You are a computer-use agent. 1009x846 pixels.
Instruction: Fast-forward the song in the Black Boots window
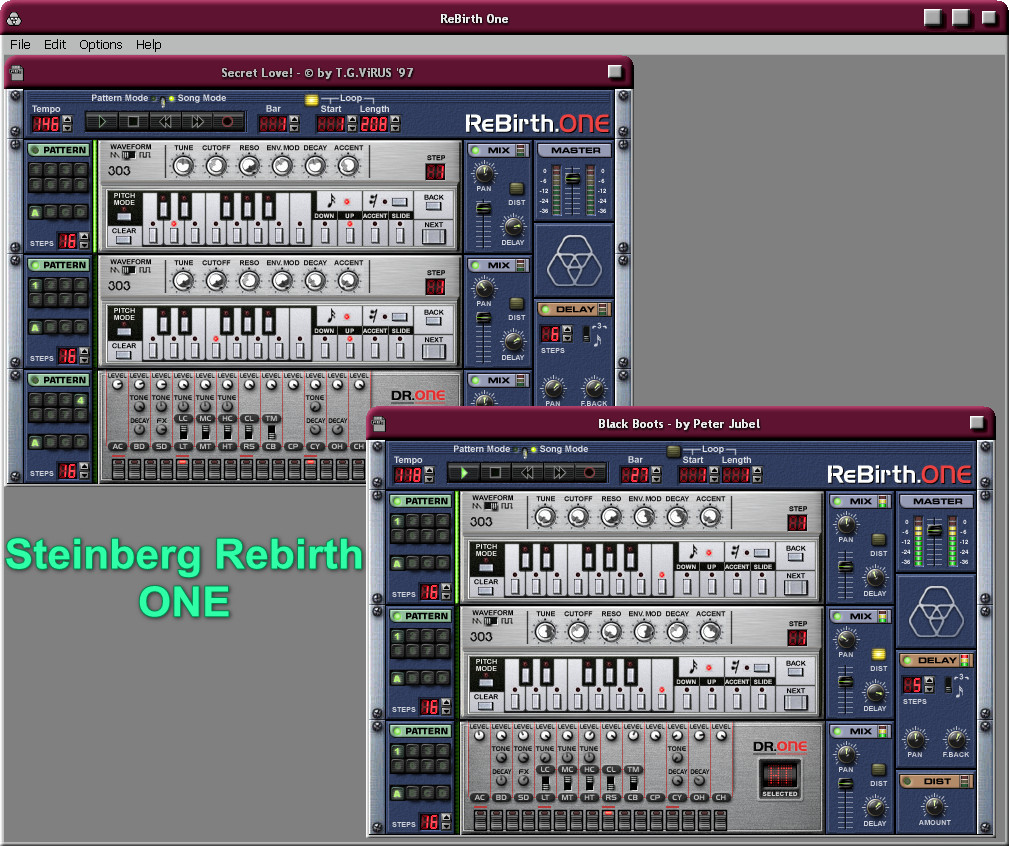pos(559,473)
